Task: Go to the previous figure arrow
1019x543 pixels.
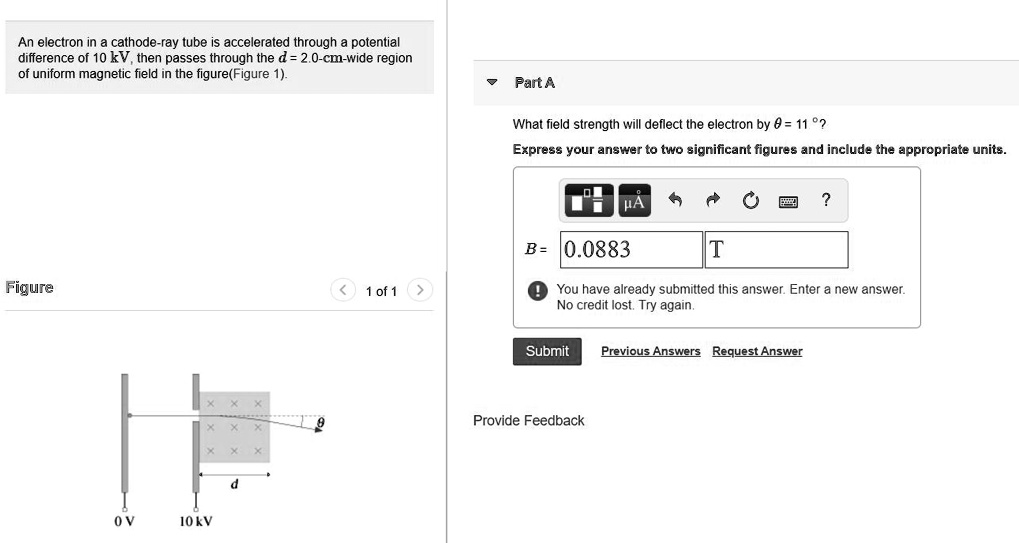Action: coord(342,290)
